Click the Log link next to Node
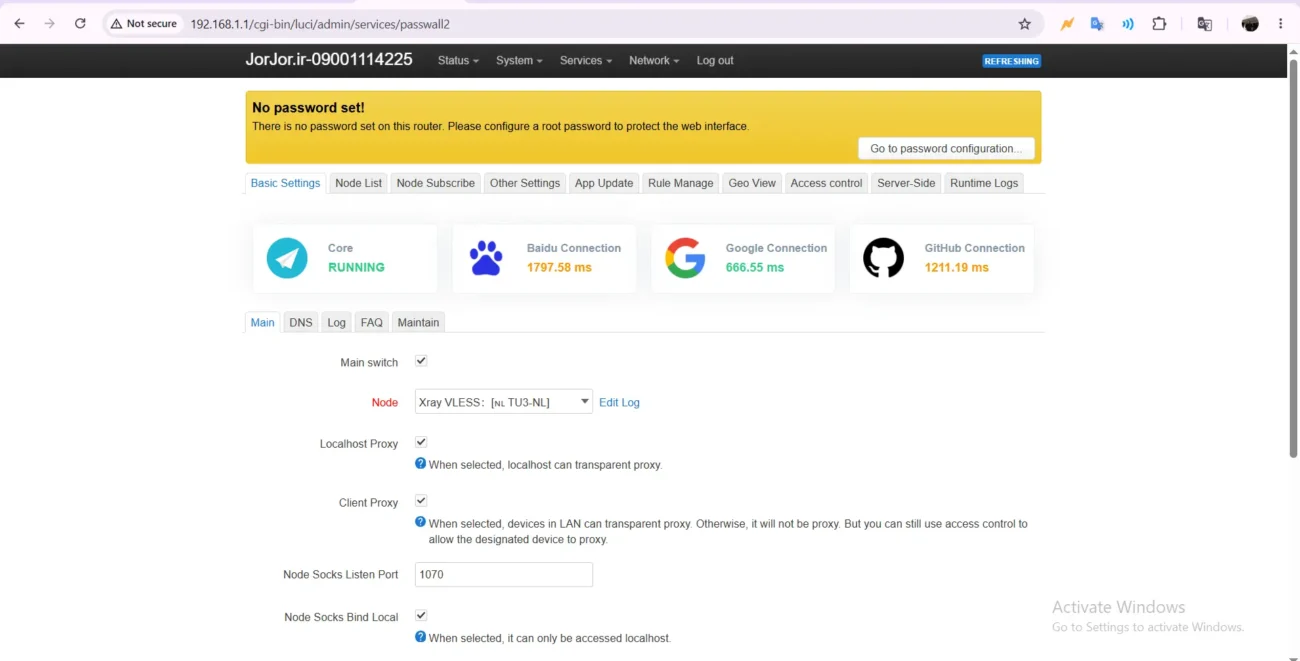Screen dimensions: 1300x661 coord(631,402)
